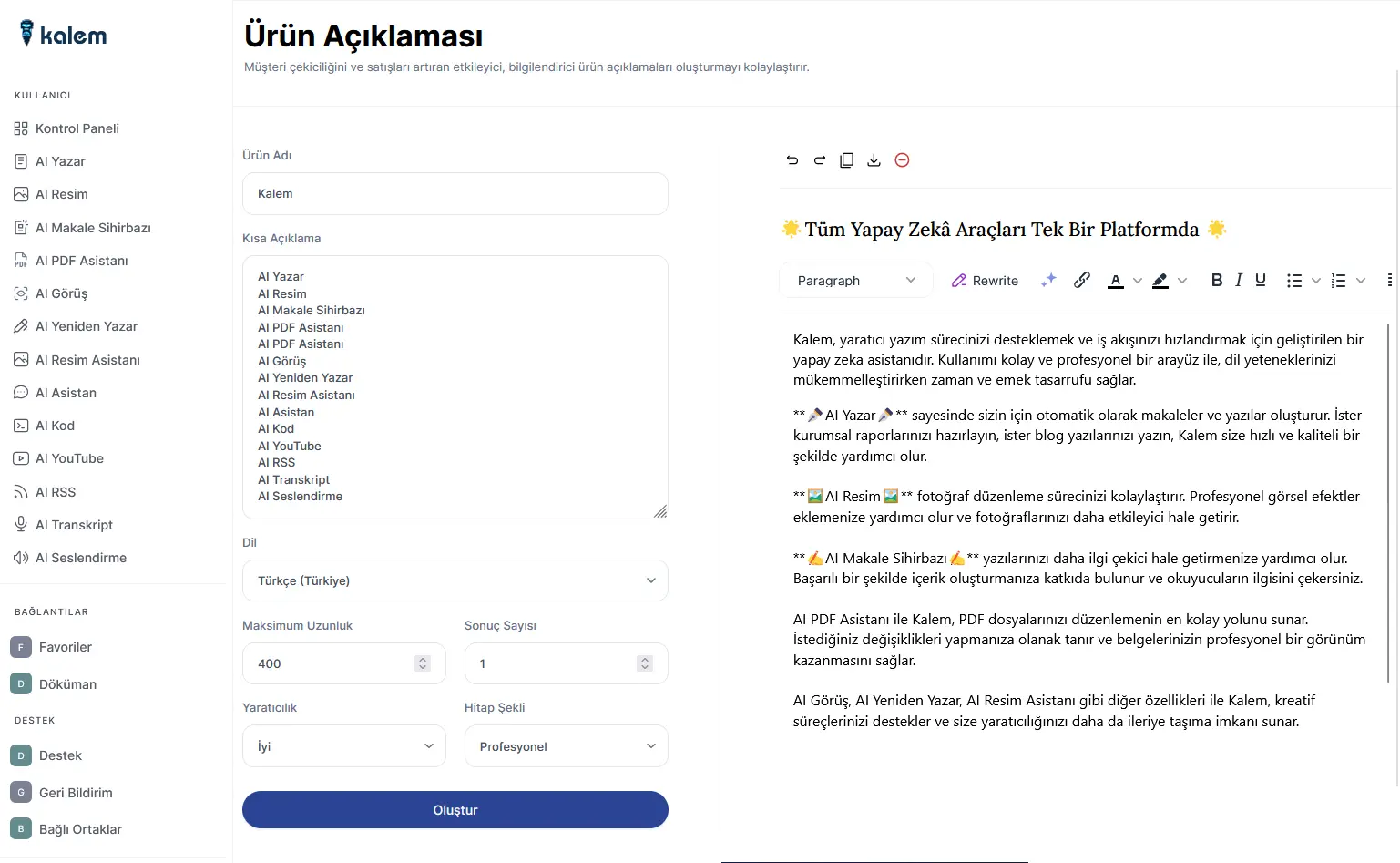The width and height of the screenshot is (1400, 863).
Task: Insert a numbered list
Action: coord(1339,281)
